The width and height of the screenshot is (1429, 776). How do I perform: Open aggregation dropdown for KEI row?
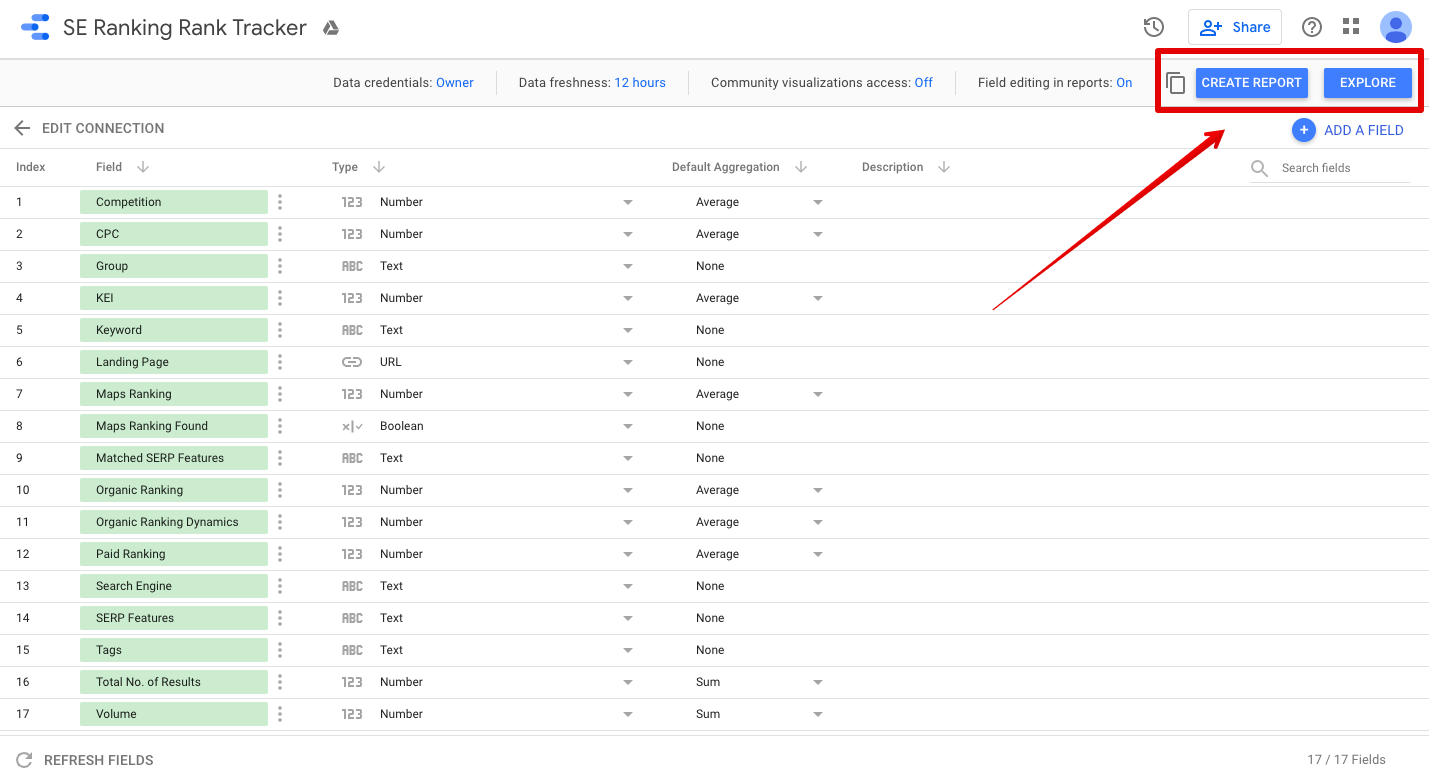818,298
